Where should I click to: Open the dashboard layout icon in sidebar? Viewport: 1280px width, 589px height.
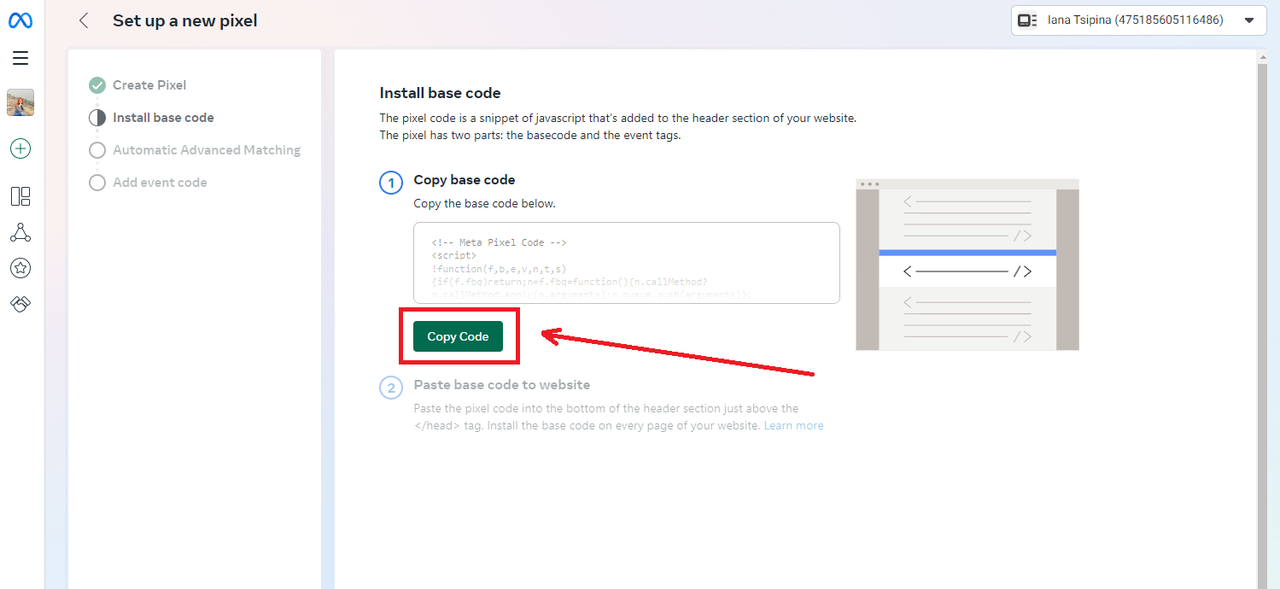pyautogui.click(x=20, y=196)
